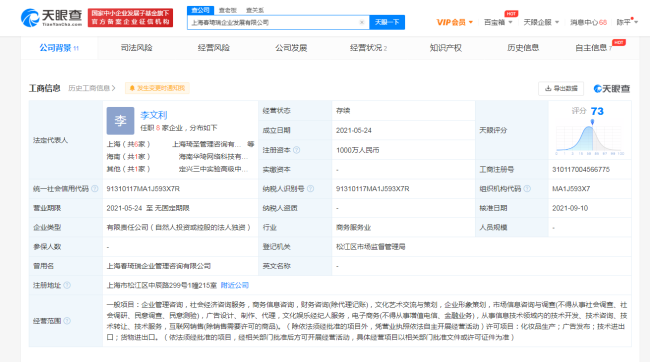This screenshot has width=650, height=362.
Task: Open 历史工商信息 link
Action: [92, 88]
